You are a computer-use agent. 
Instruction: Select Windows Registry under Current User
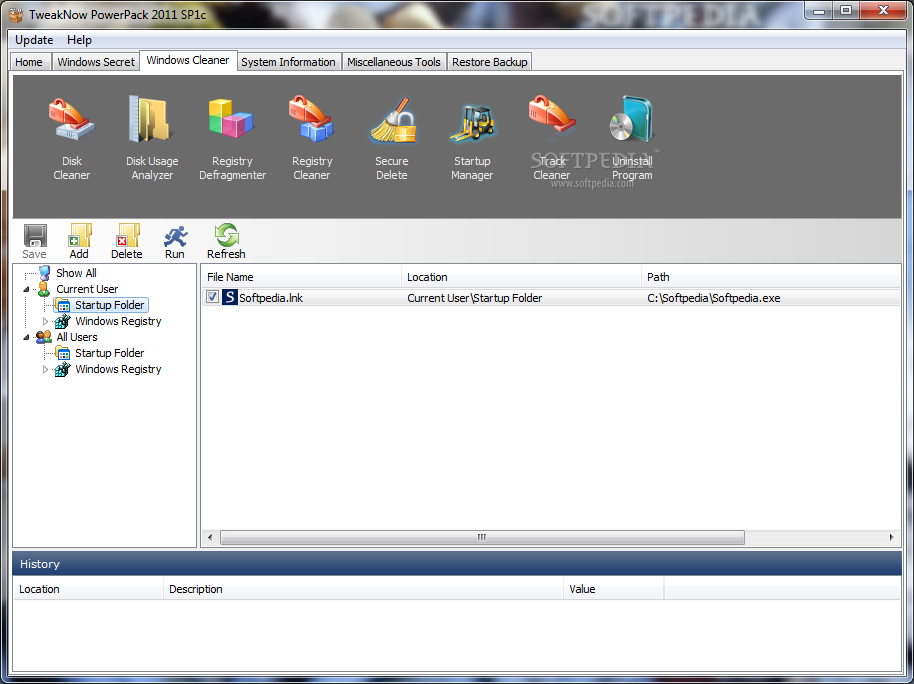click(x=118, y=321)
